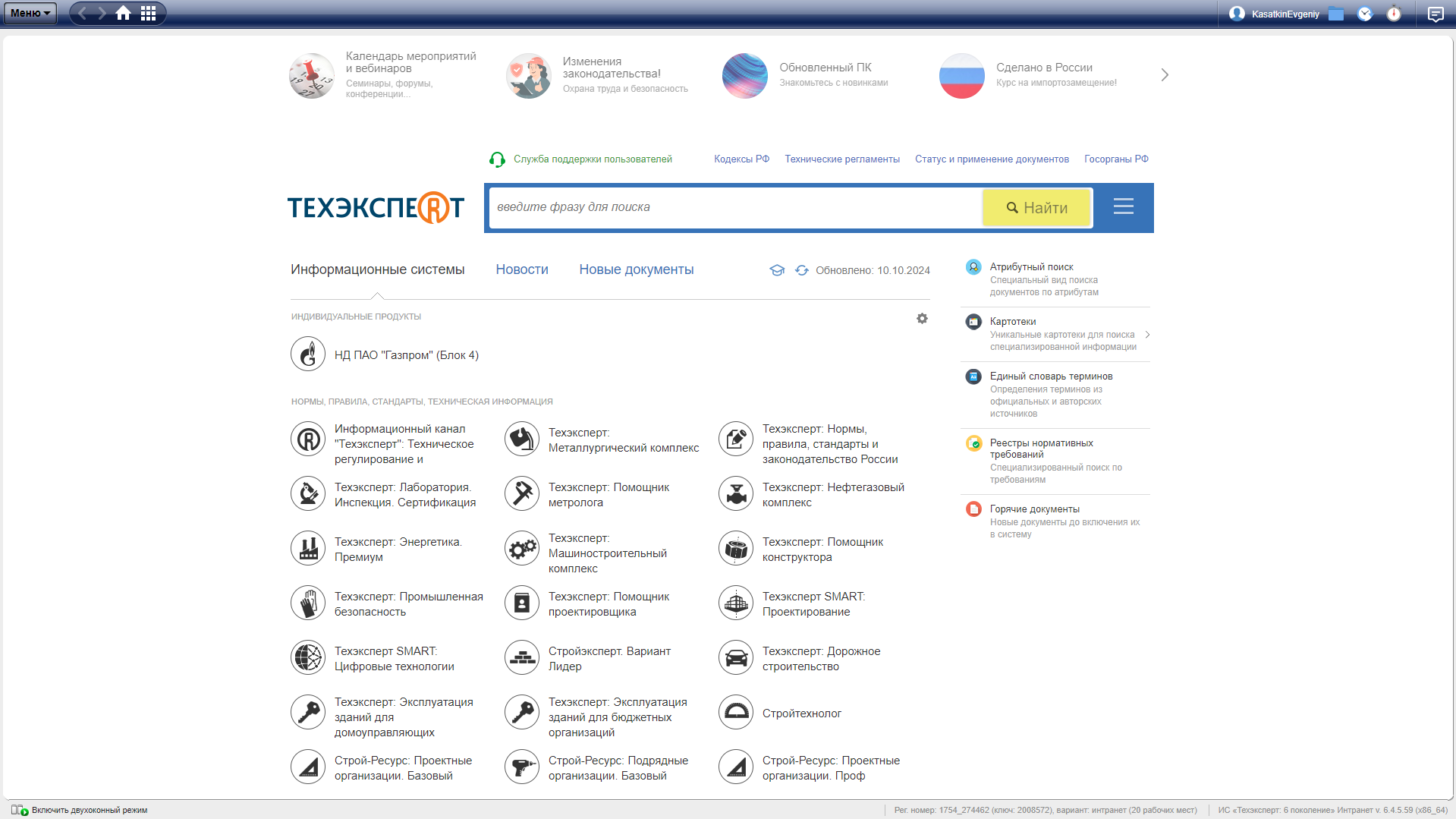Switch to Новые документы tab
This screenshot has height=819, width=1456.
[637, 269]
